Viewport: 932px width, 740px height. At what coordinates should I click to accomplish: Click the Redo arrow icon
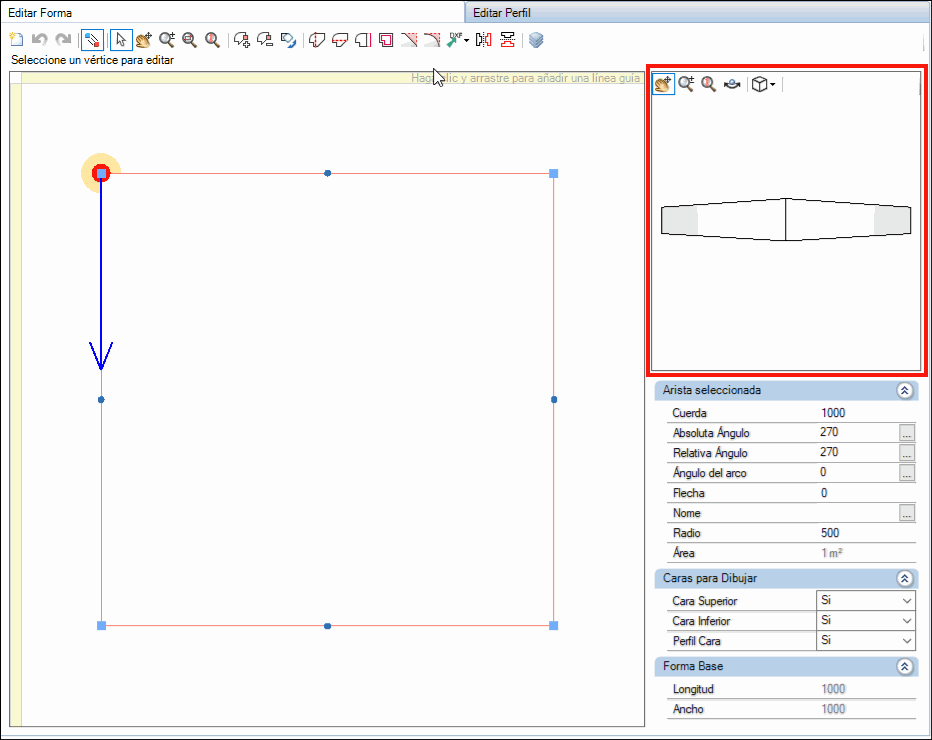point(63,40)
